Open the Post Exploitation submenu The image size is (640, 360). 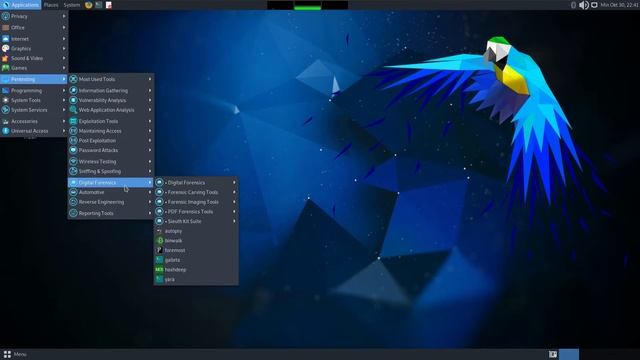click(x=110, y=140)
